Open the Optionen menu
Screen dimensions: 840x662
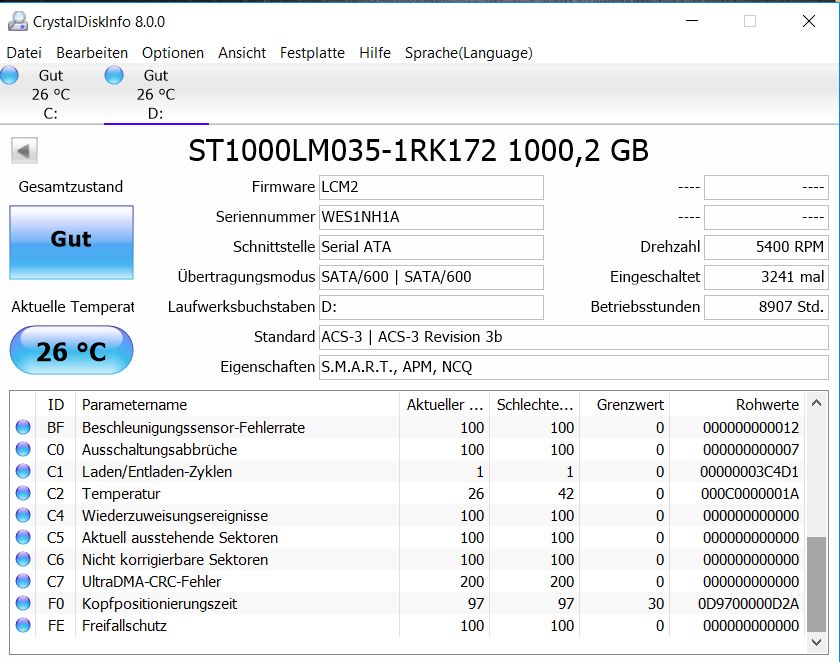(172, 53)
